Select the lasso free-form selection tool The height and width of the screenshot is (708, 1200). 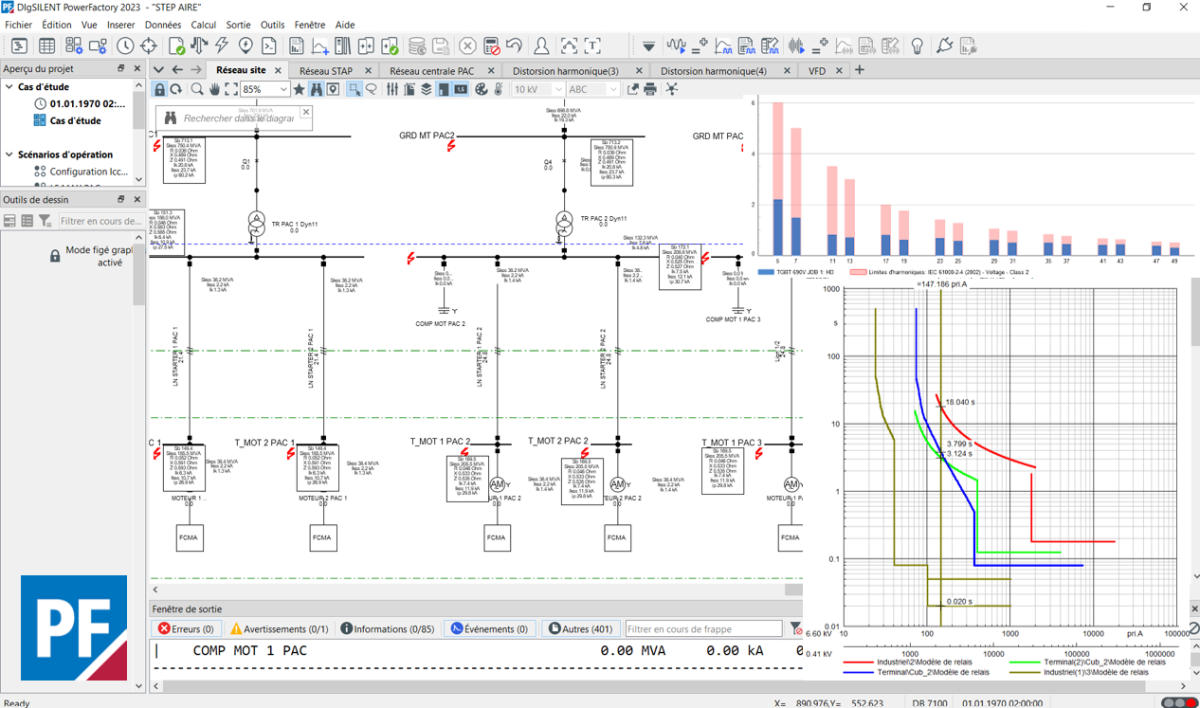(x=371, y=89)
